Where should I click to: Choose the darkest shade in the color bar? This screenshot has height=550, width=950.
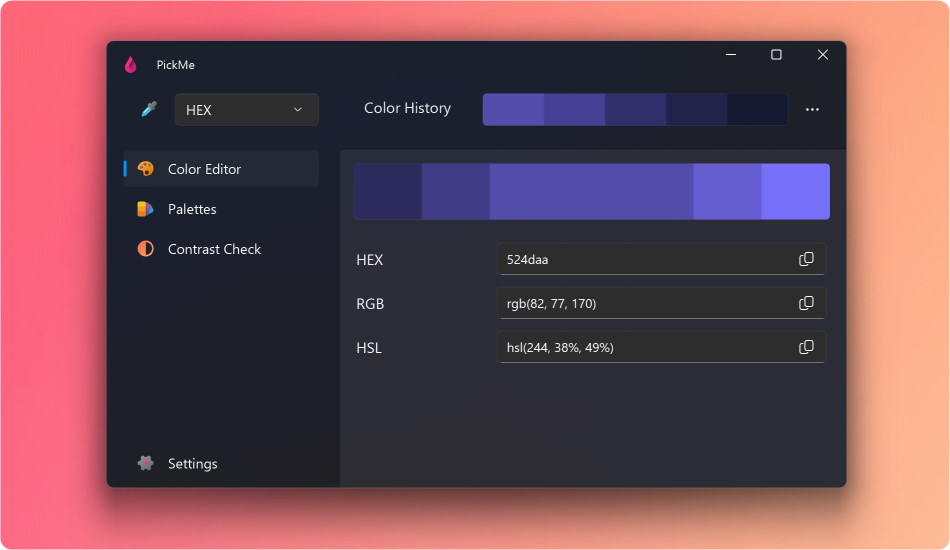(x=388, y=191)
